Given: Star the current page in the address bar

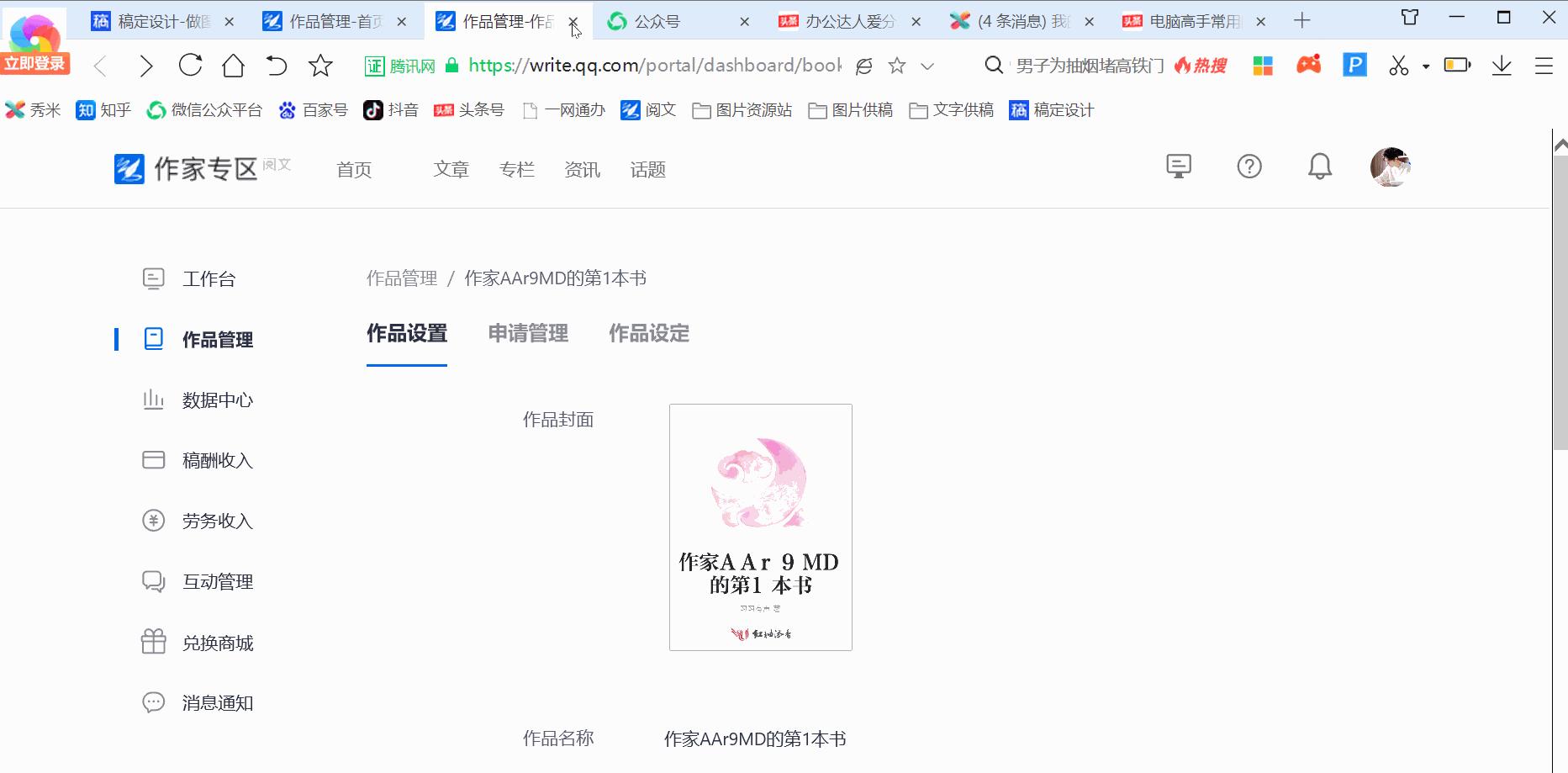Looking at the screenshot, I should (x=897, y=65).
